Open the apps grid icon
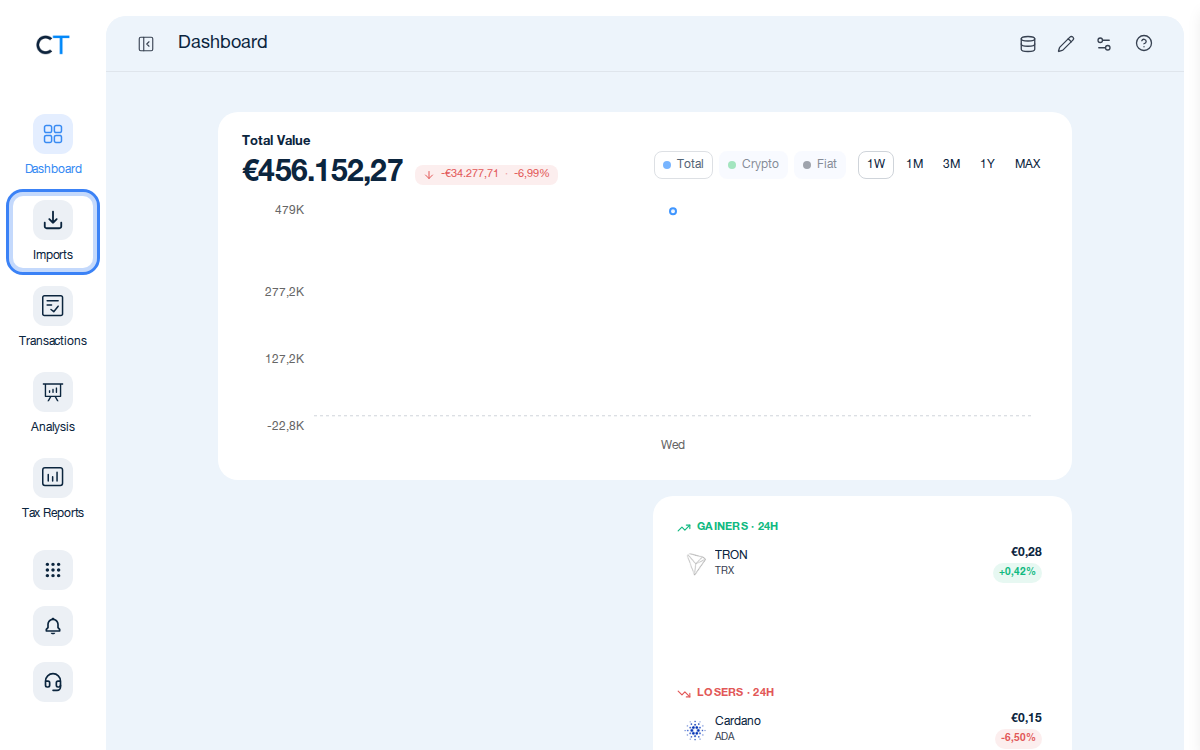 tap(53, 570)
